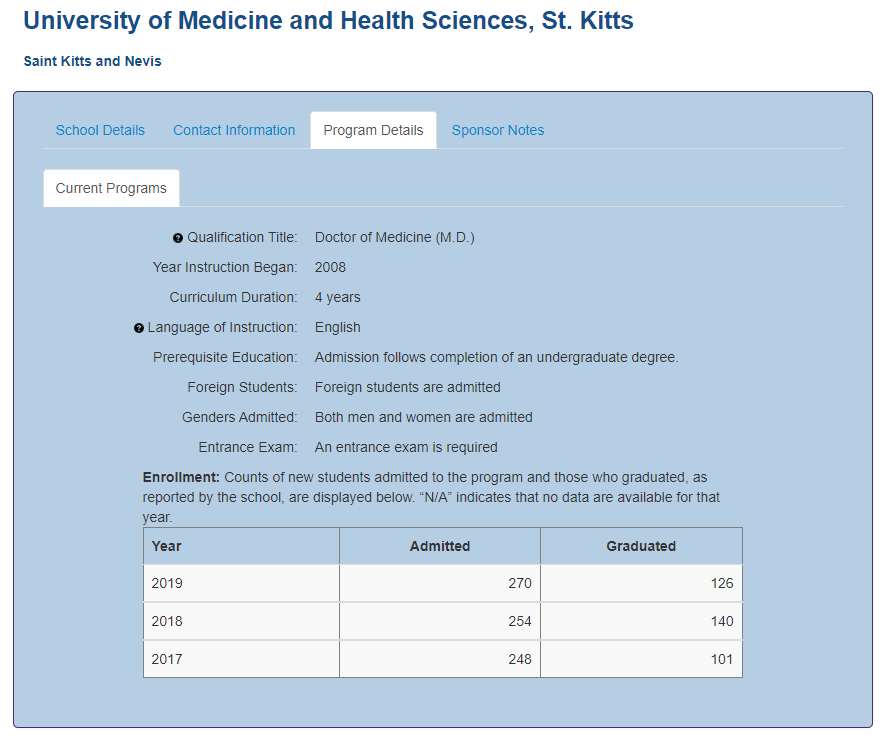883x741 pixels.
Task: Switch to the School Details tab
Action: pyautogui.click(x=100, y=130)
